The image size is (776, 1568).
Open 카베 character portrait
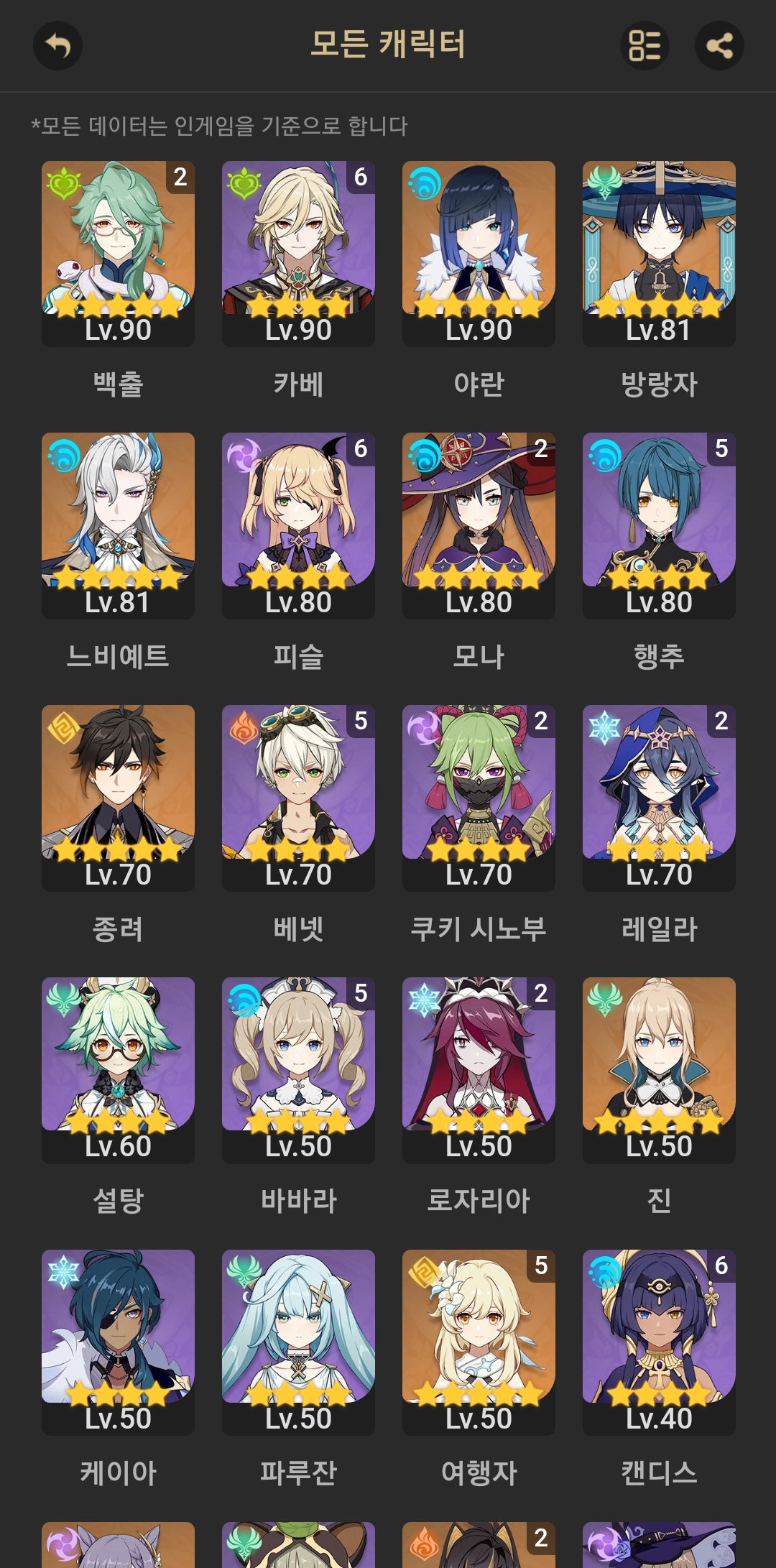[298, 254]
